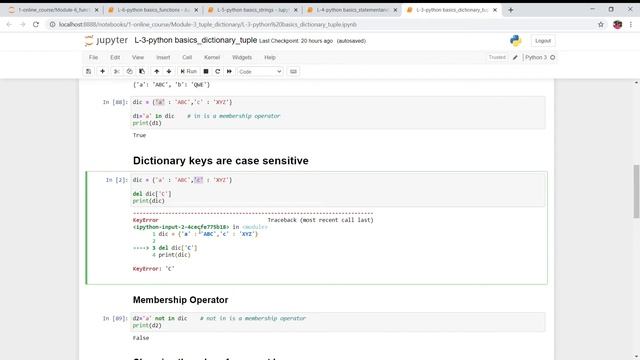640x360 pixels.
Task: View site information icon in address bar
Action: [52, 24]
